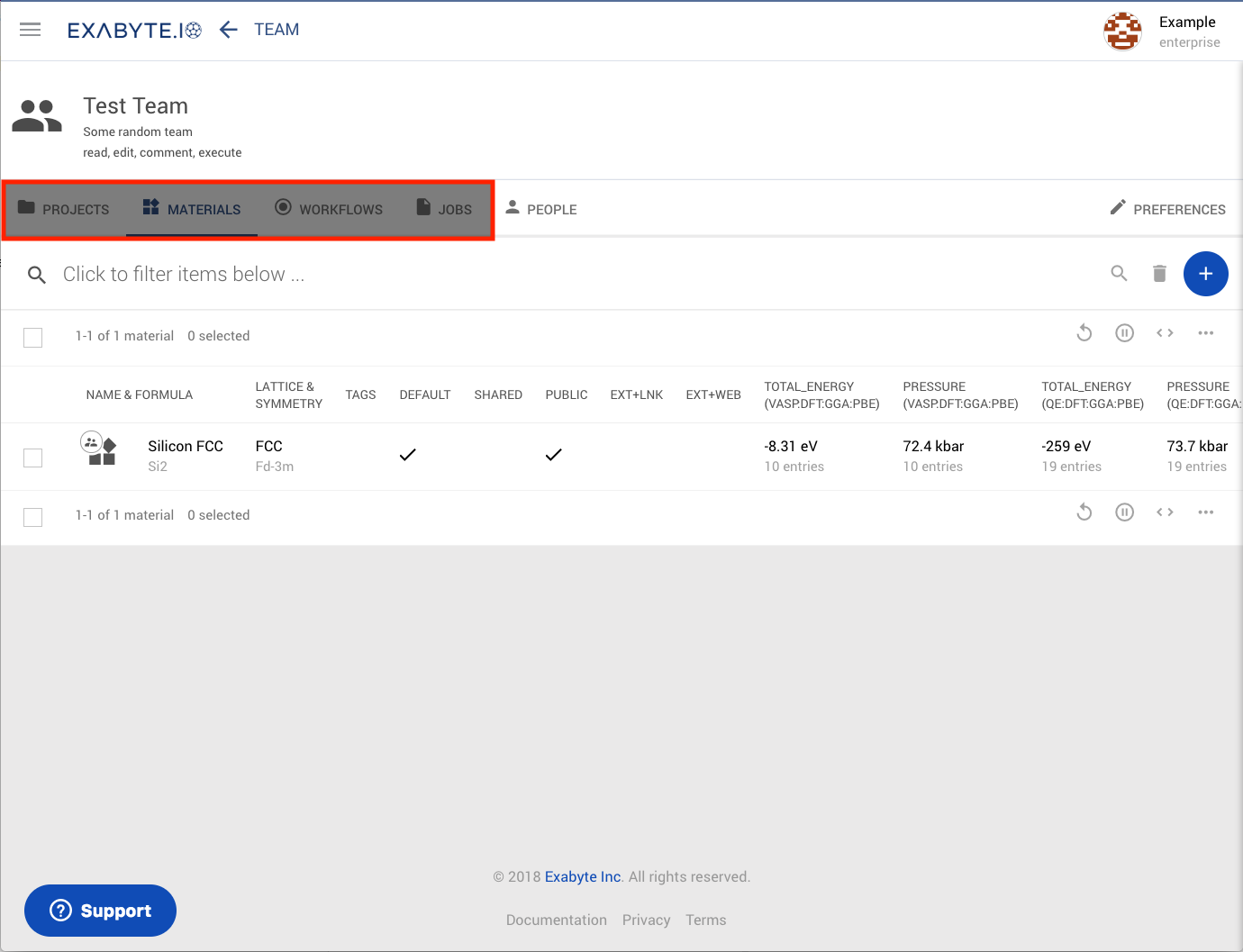Click the back arrow next to TEAM
Viewport: 1243px width, 952px height.
point(229,30)
